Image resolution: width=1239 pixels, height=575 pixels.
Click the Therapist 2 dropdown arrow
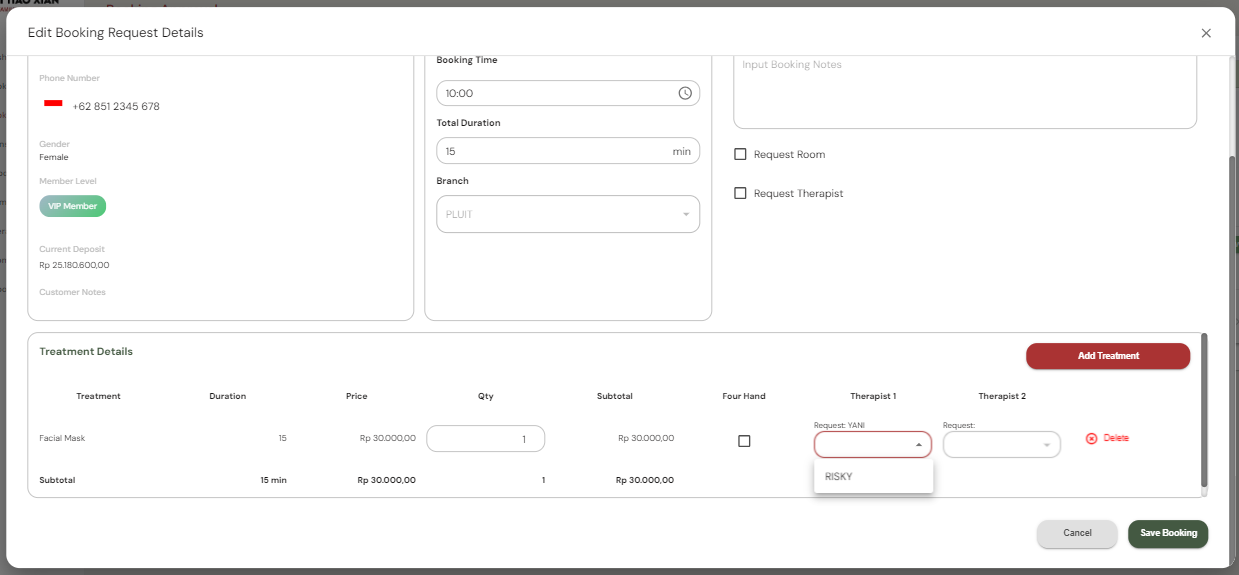click(1047, 445)
